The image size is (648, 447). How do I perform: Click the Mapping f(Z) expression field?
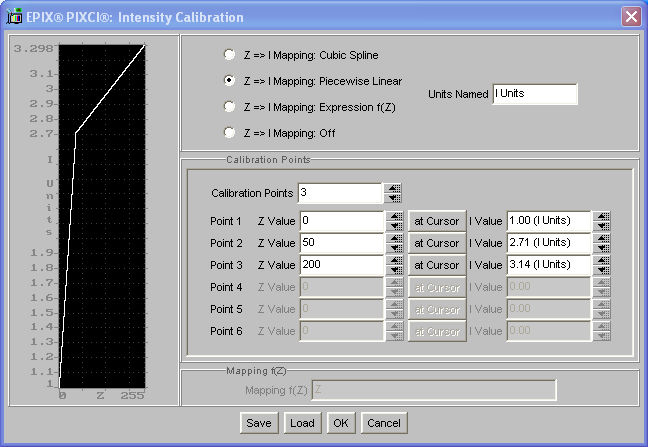[x=434, y=390]
